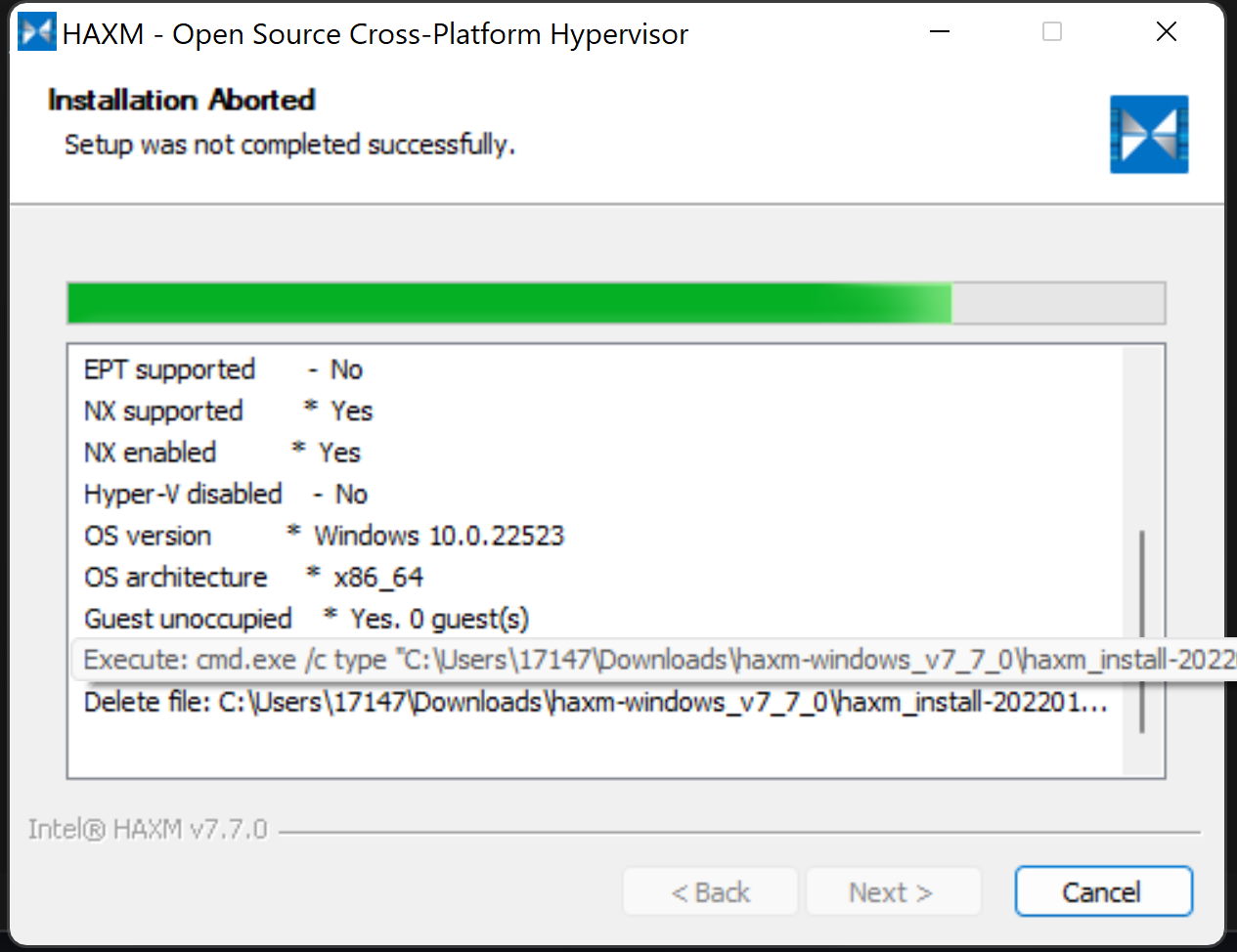
Task: Click the 'Installation Aborted' heading
Action: (181, 99)
